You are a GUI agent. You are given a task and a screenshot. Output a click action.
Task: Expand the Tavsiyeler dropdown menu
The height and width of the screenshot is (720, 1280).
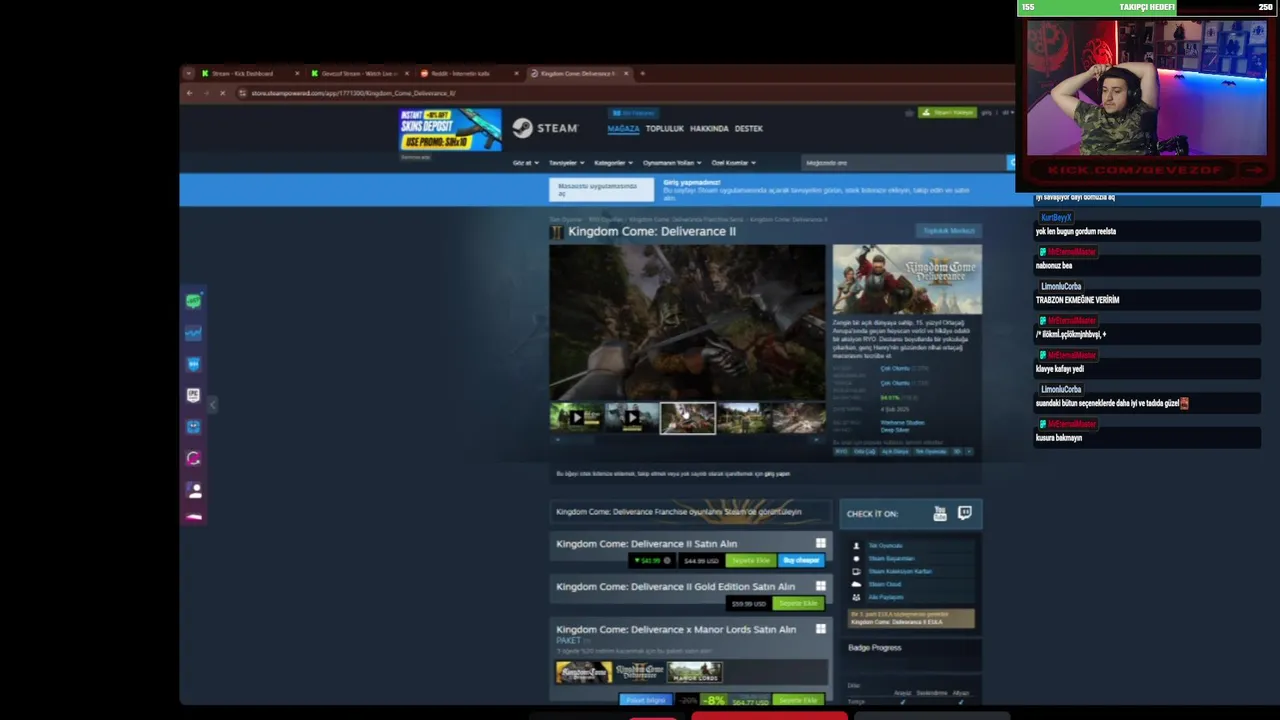coord(566,162)
